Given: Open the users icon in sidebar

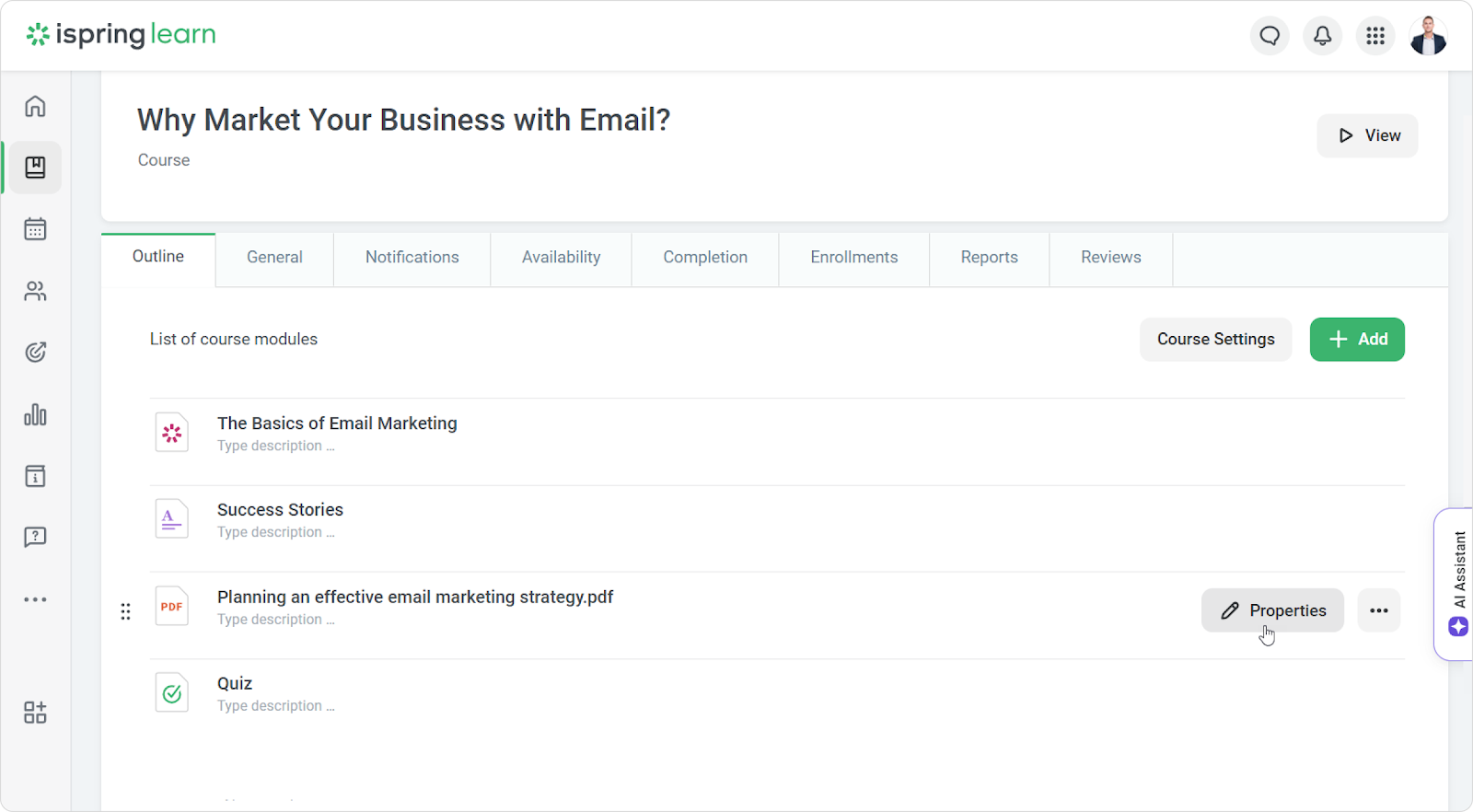Looking at the screenshot, I should 35,291.
